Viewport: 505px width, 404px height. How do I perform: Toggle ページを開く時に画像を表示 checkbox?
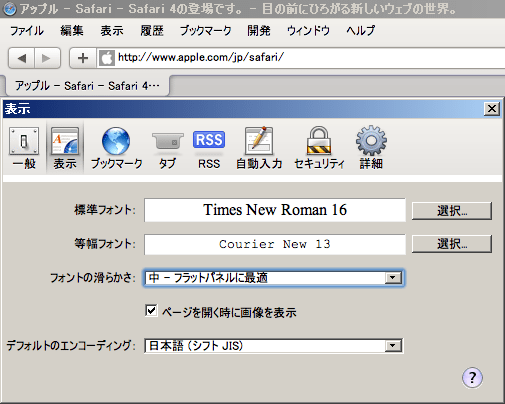(x=151, y=311)
